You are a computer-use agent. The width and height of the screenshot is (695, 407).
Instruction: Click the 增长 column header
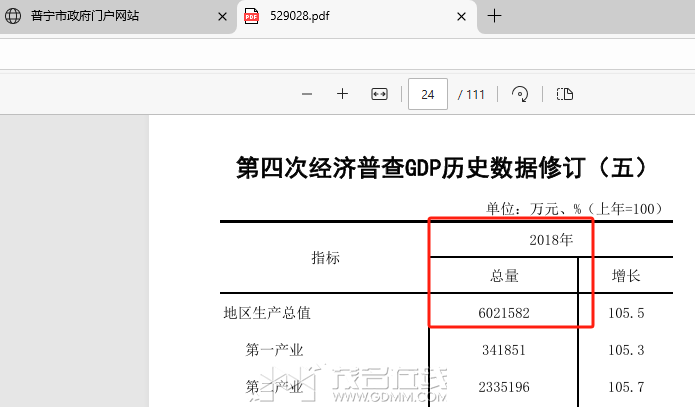(626, 276)
